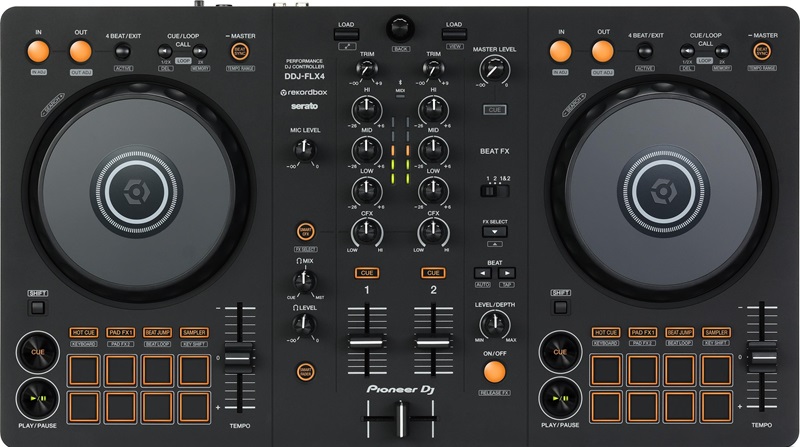This screenshot has width=800, height=447.
Task: Select left deck BEAT JUMP pad mode
Action: 158,332
